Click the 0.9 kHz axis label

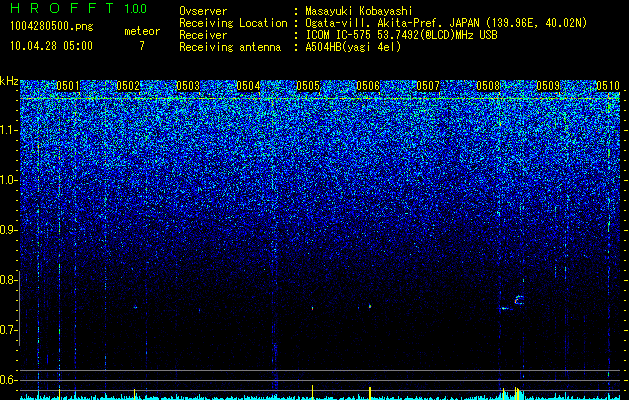[8, 230]
